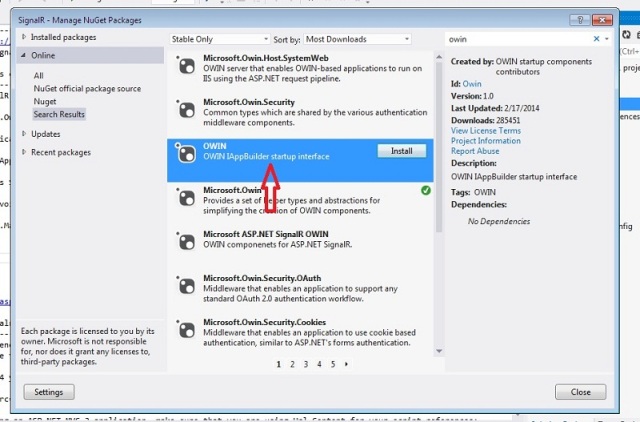The width and height of the screenshot is (640, 422).
Task: Open View License Terms link
Action: click(486, 131)
